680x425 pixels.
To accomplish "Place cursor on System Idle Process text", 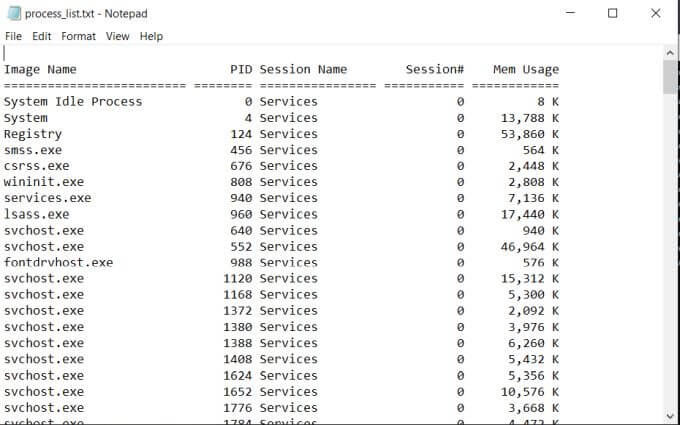I will (x=73, y=101).
